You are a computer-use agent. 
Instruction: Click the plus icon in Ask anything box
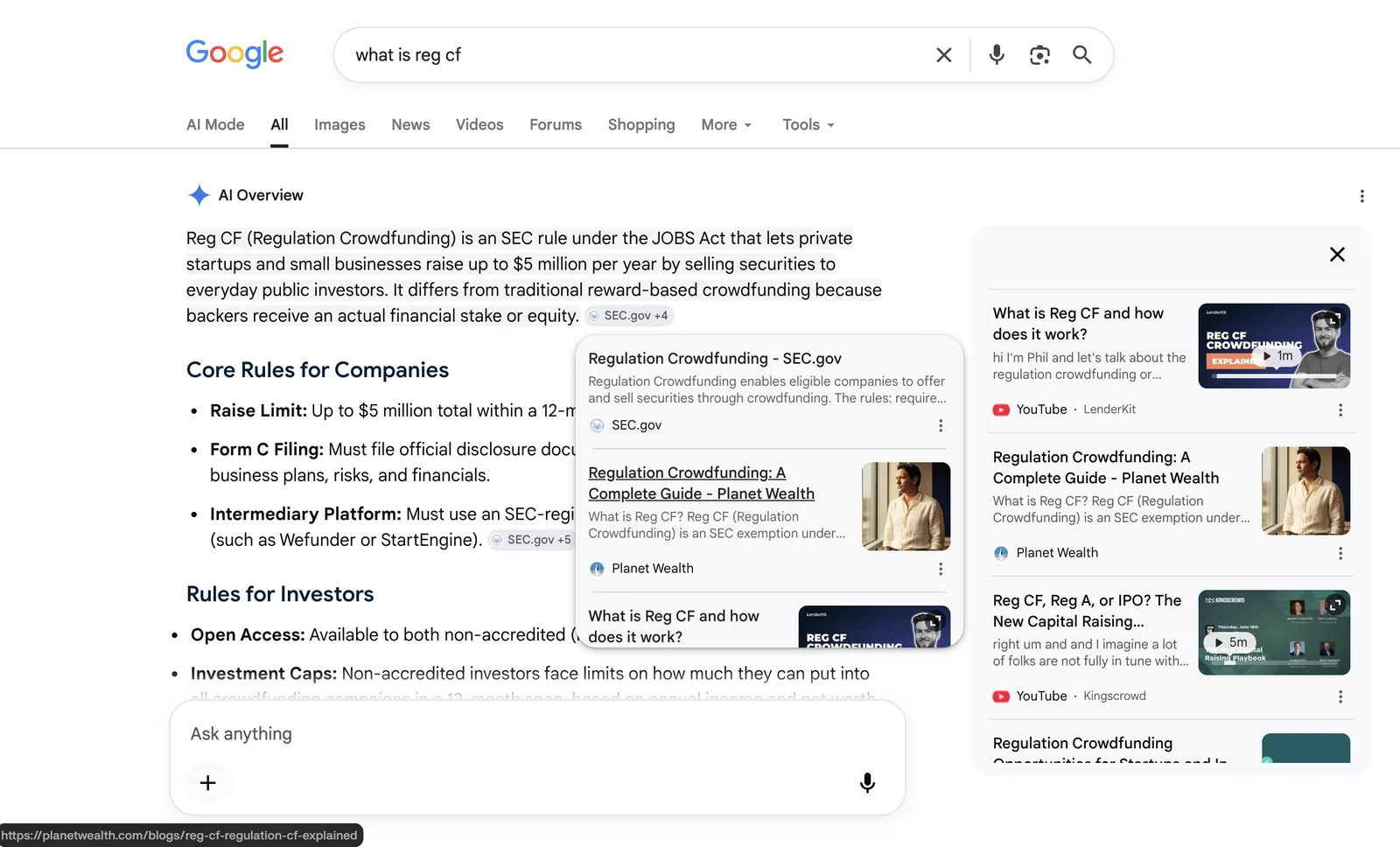point(207,783)
